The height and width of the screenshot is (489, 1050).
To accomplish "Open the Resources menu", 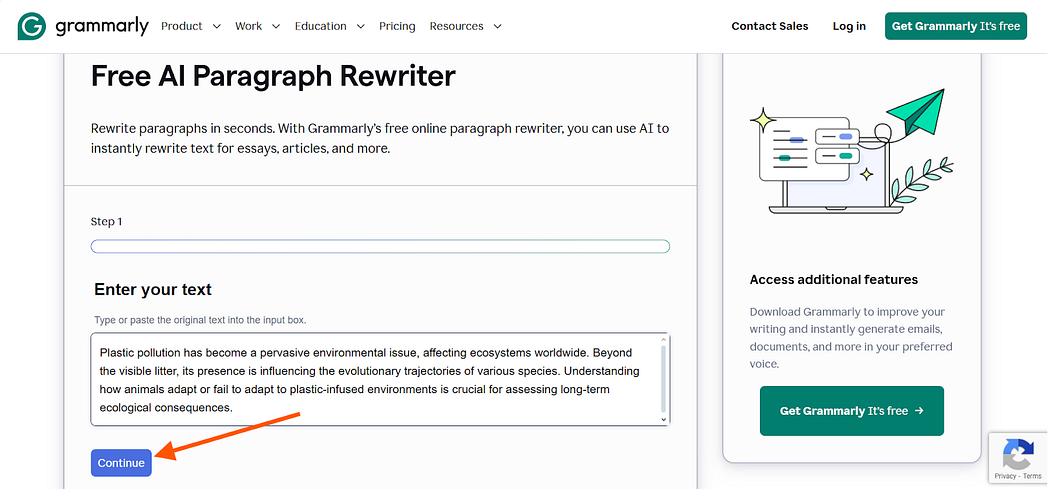I will click(x=457, y=26).
